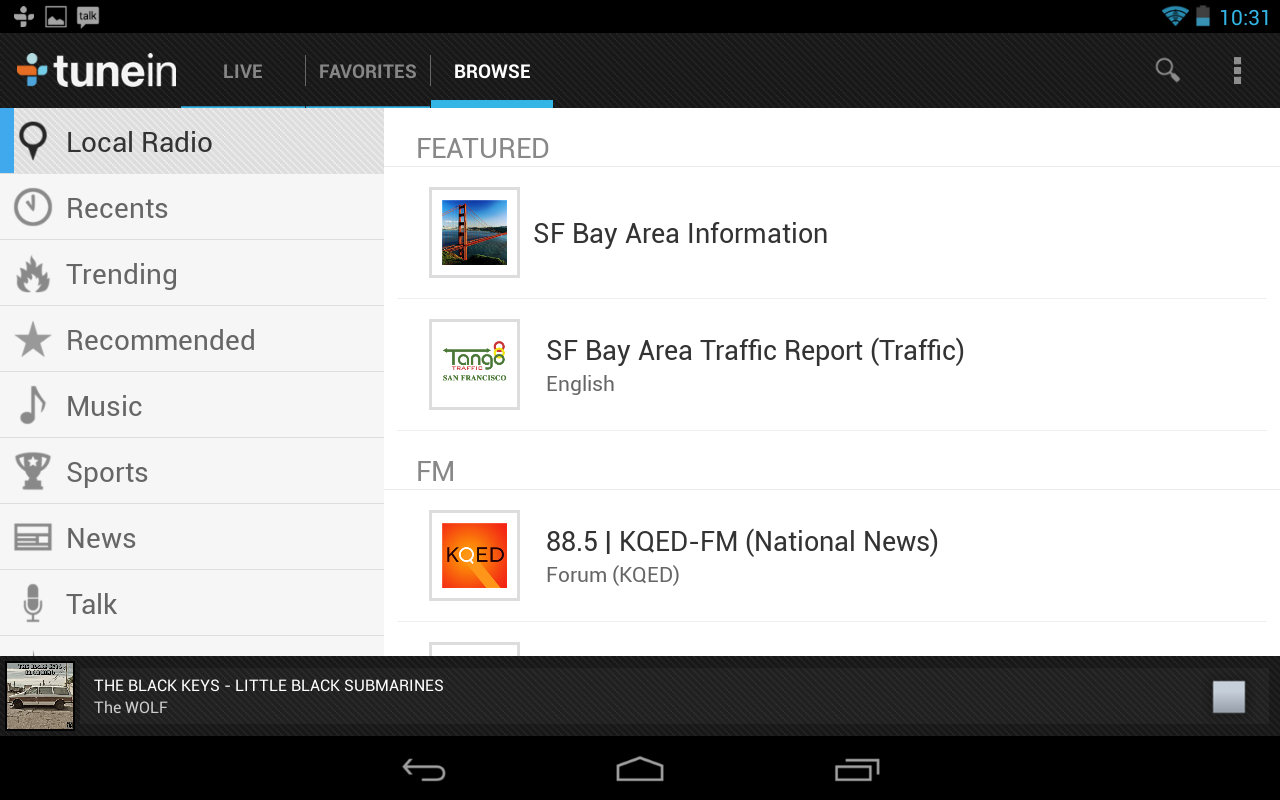Open the Recommended category
Image resolution: width=1280 pixels, height=800 pixels.
[x=192, y=339]
